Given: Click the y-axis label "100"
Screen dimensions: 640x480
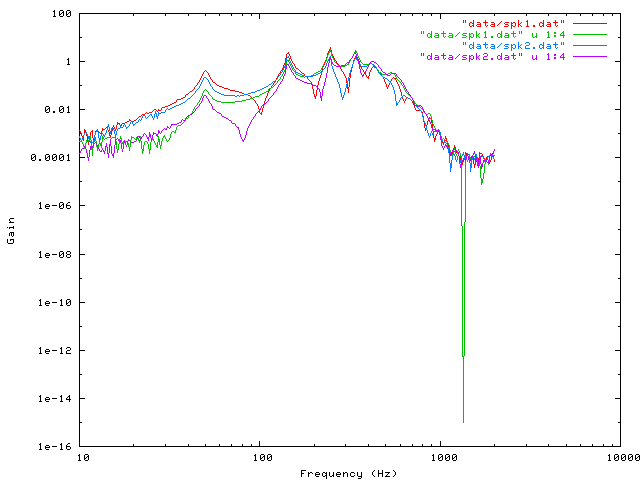Looking at the screenshot, I should tap(62, 13).
